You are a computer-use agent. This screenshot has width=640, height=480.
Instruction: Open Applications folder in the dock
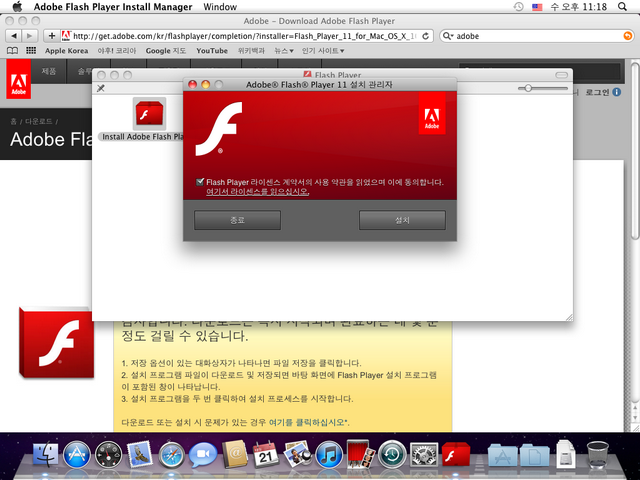(x=502, y=456)
